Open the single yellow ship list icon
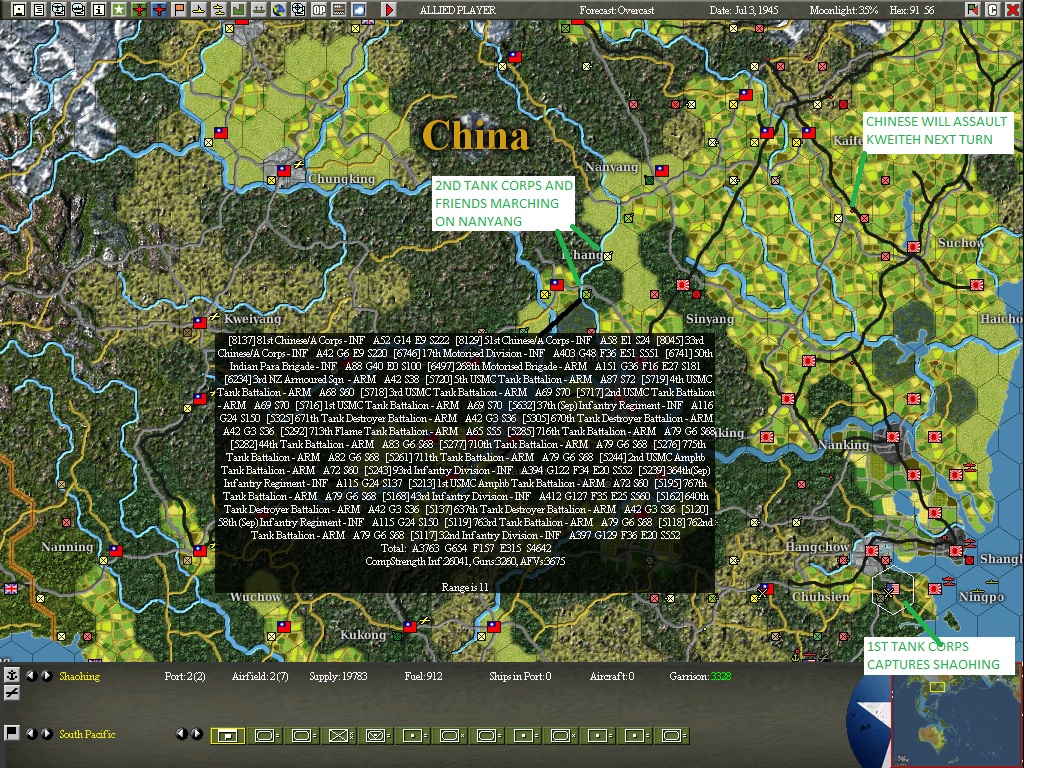Image resolution: width=1037 pixels, height=768 pixels. point(198,10)
